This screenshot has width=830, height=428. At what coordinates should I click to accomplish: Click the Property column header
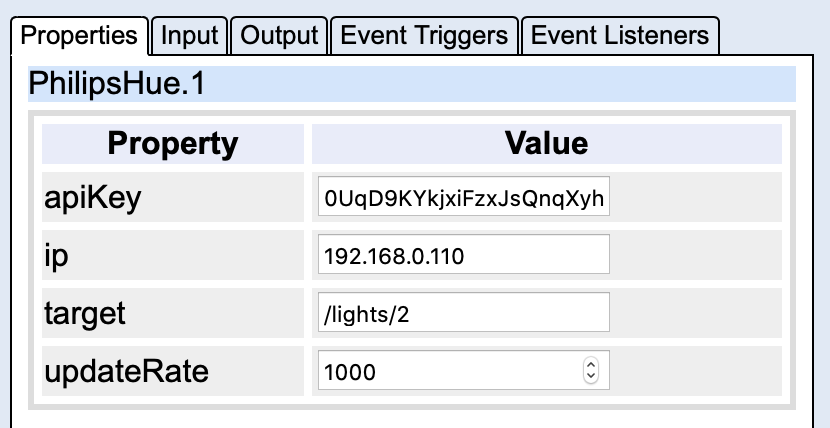tap(173, 144)
